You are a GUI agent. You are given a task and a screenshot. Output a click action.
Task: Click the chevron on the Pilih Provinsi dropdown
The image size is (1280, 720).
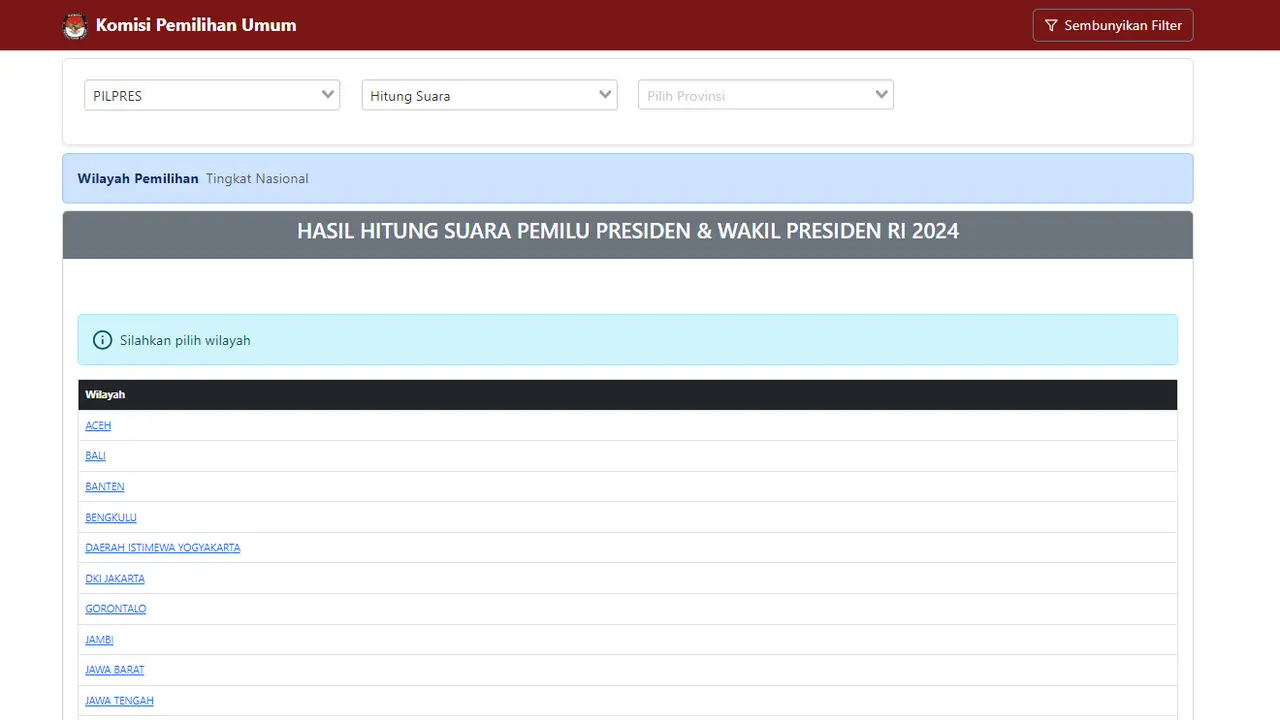[880, 94]
